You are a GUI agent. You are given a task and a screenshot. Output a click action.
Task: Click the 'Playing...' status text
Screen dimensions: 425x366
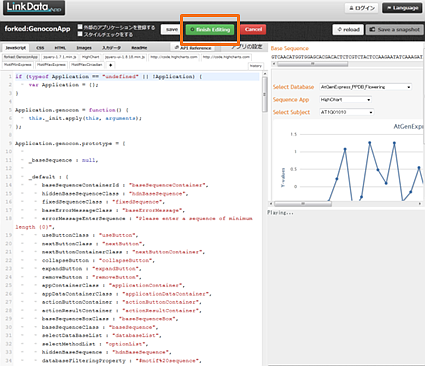280,213
